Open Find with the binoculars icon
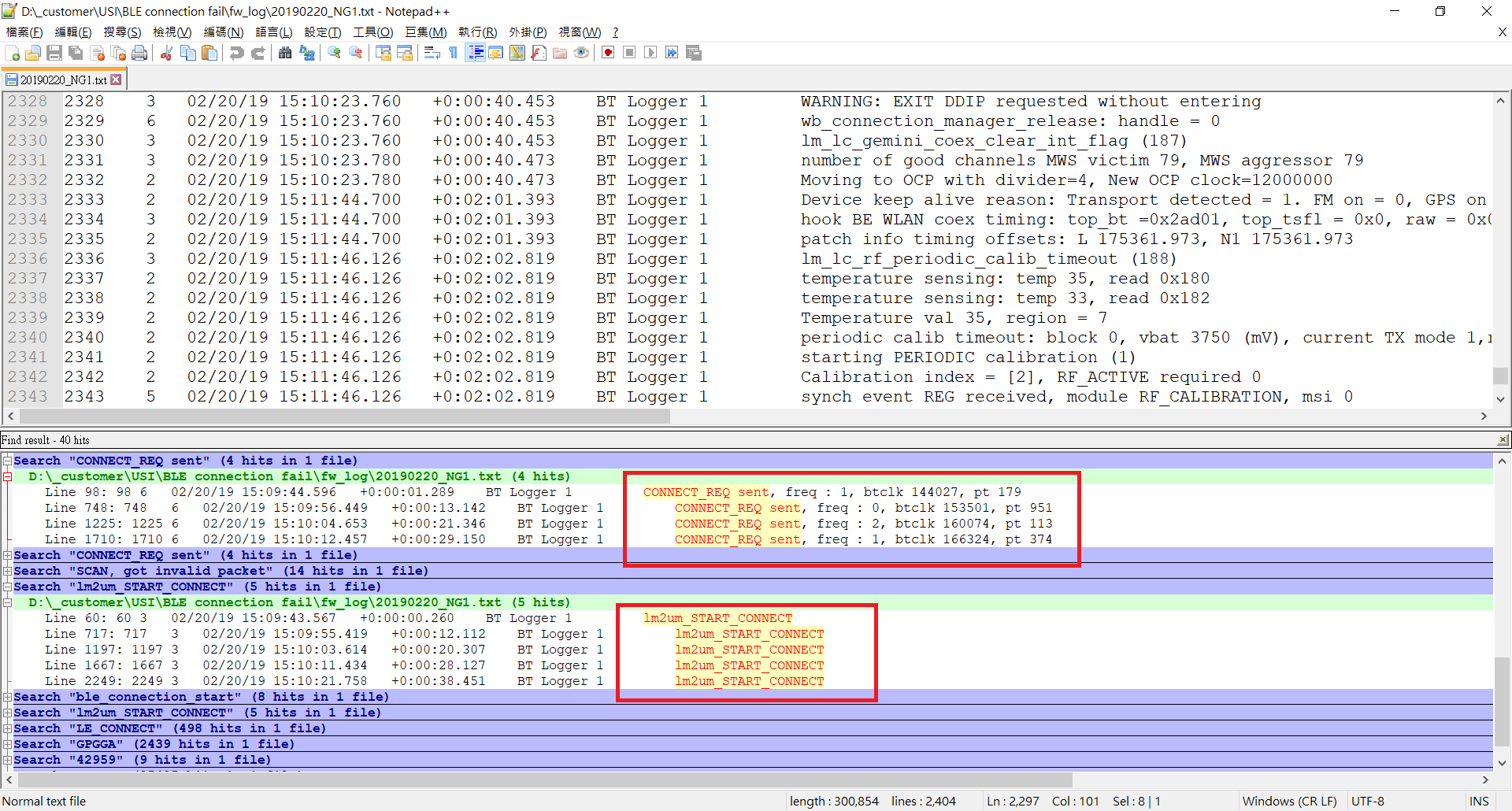The width and height of the screenshot is (1512, 811). [x=285, y=53]
